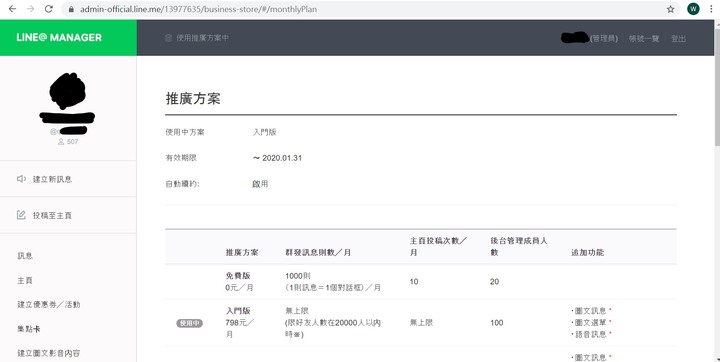Click the 主頁投稿次數／月 column header
This screenshot has height=362, width=720.
pos(438,247)
